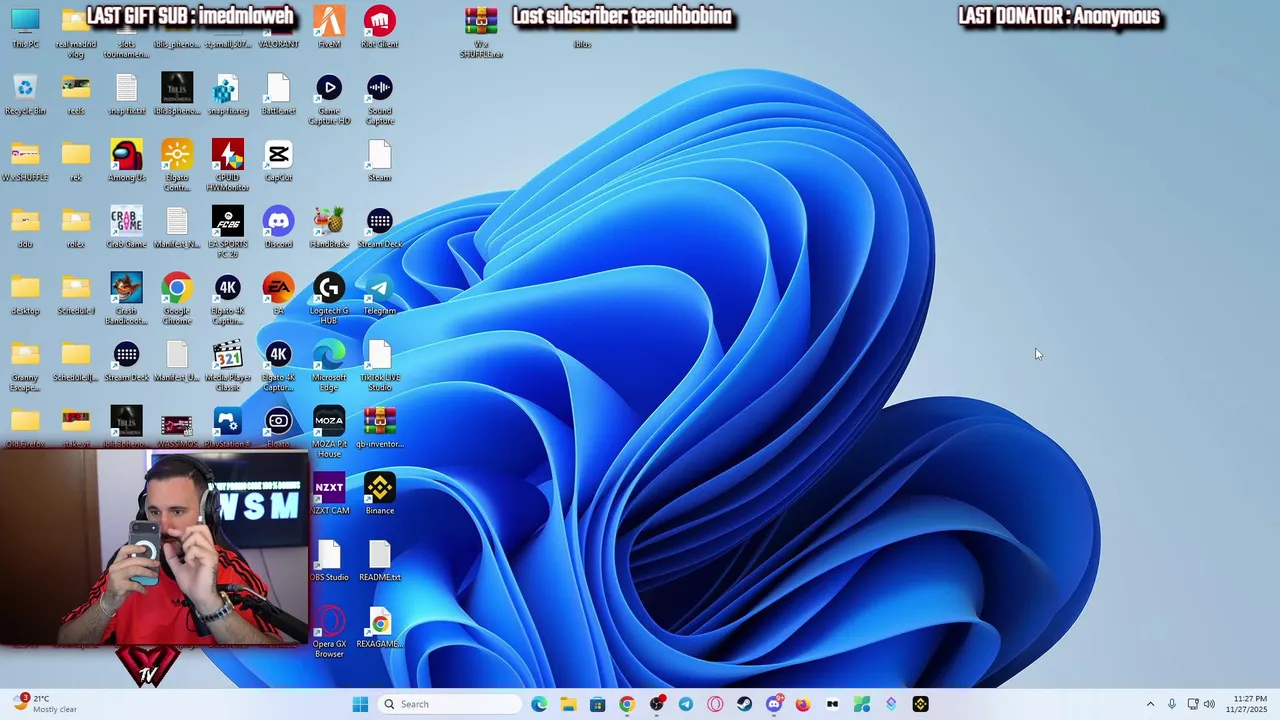
Task: Select the Manifest_N file on desktop
Action: [x=177, y=228]
